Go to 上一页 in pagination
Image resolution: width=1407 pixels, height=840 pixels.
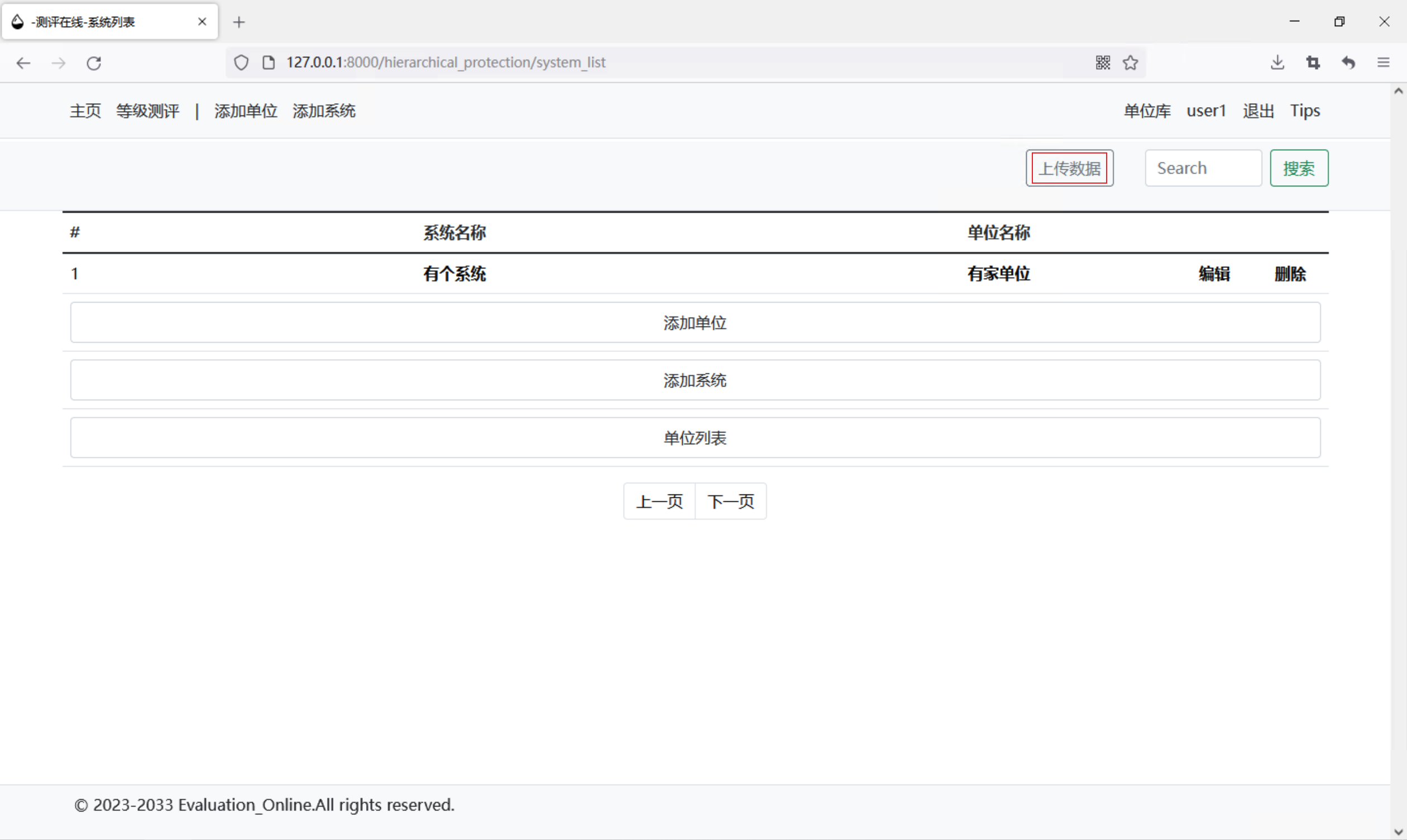point(659,502)
